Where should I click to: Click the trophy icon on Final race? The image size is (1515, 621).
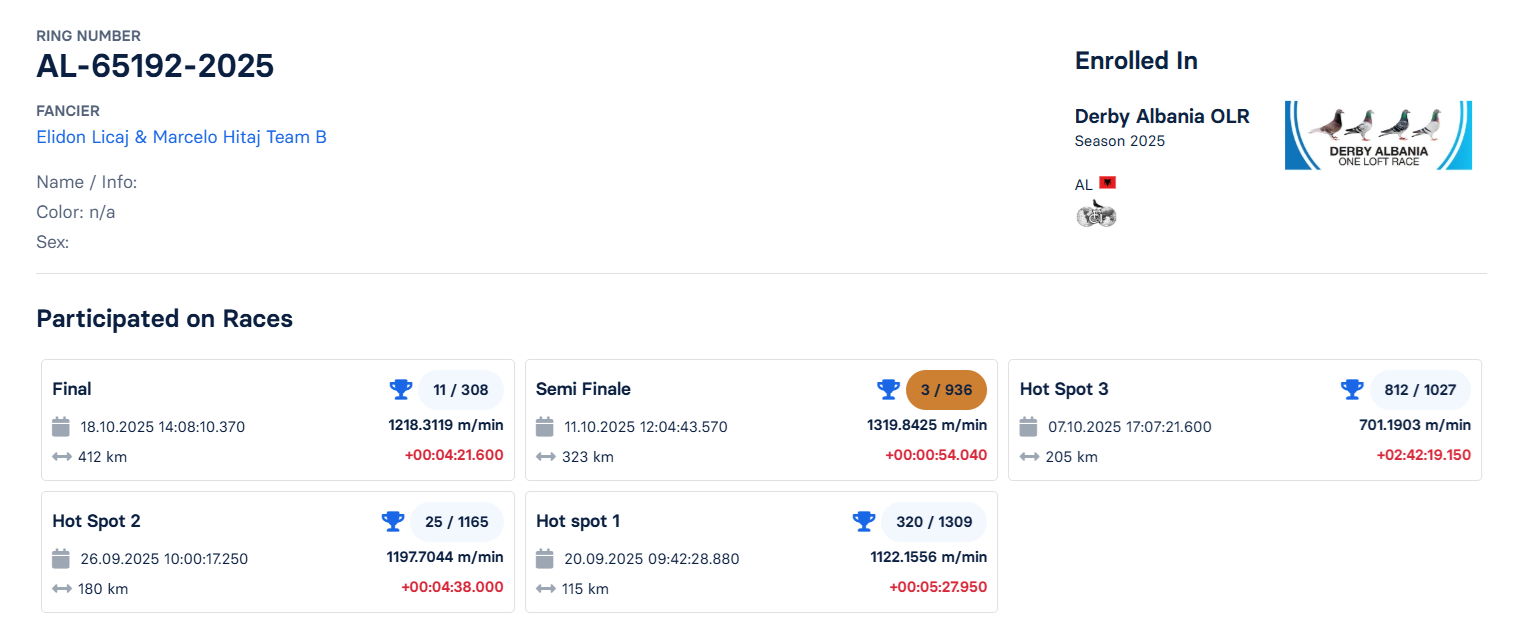pos(401,389)
